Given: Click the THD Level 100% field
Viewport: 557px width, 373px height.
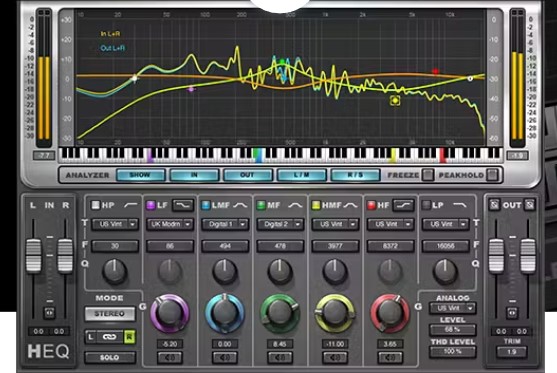Looking at the screenshot, I should pyautogui.click(x=453, y=352).
